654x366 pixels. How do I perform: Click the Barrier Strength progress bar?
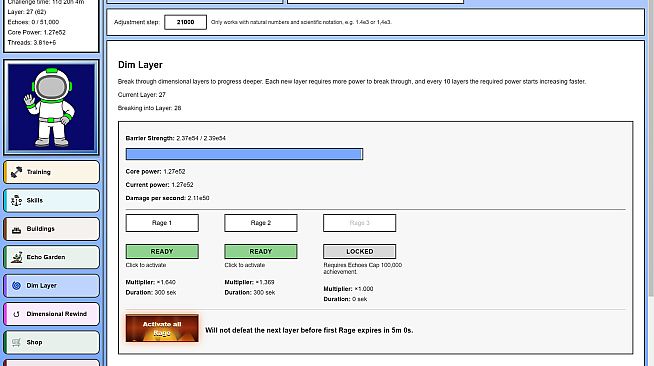pyautogui.click(x=244, y=154)
